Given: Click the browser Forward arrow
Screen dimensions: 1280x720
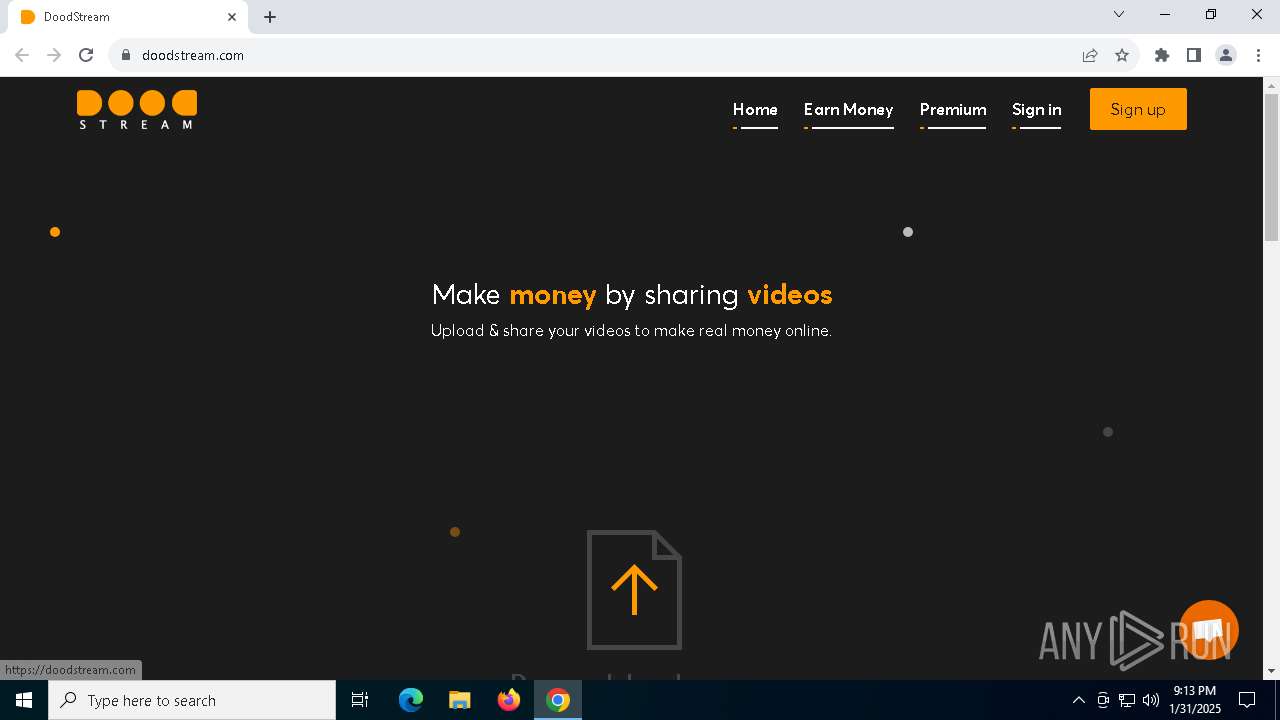Looking at the screenshot, I should pyautogui.click(x=54, y=55).
